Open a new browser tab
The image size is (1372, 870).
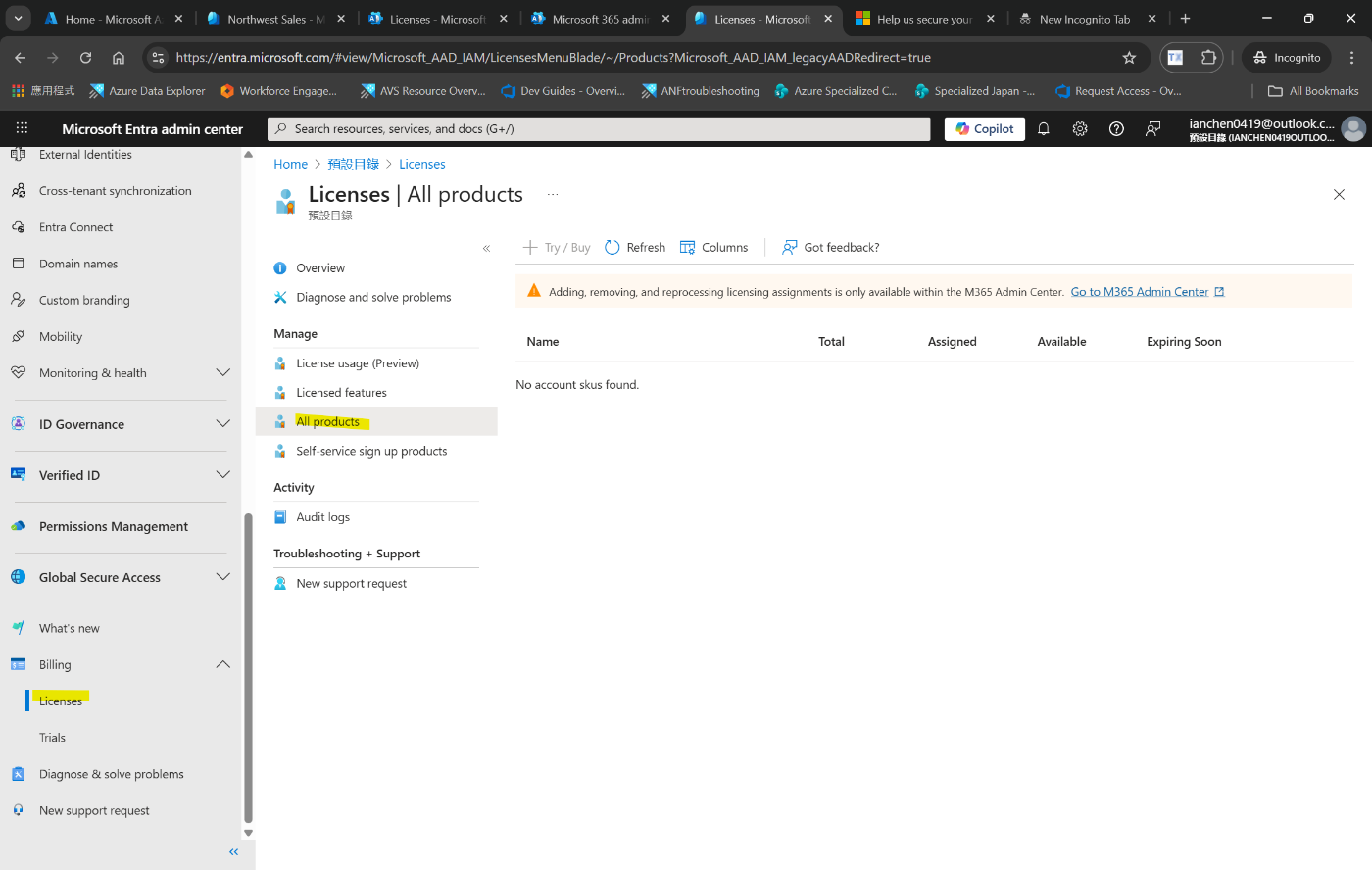point(1185,19)
